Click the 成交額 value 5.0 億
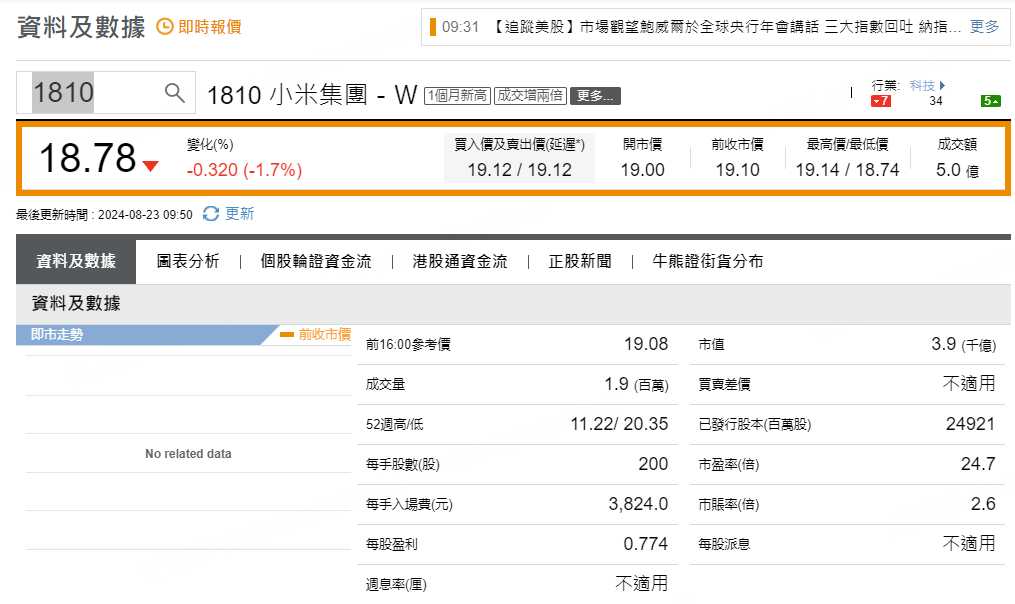 click(957, 170)
